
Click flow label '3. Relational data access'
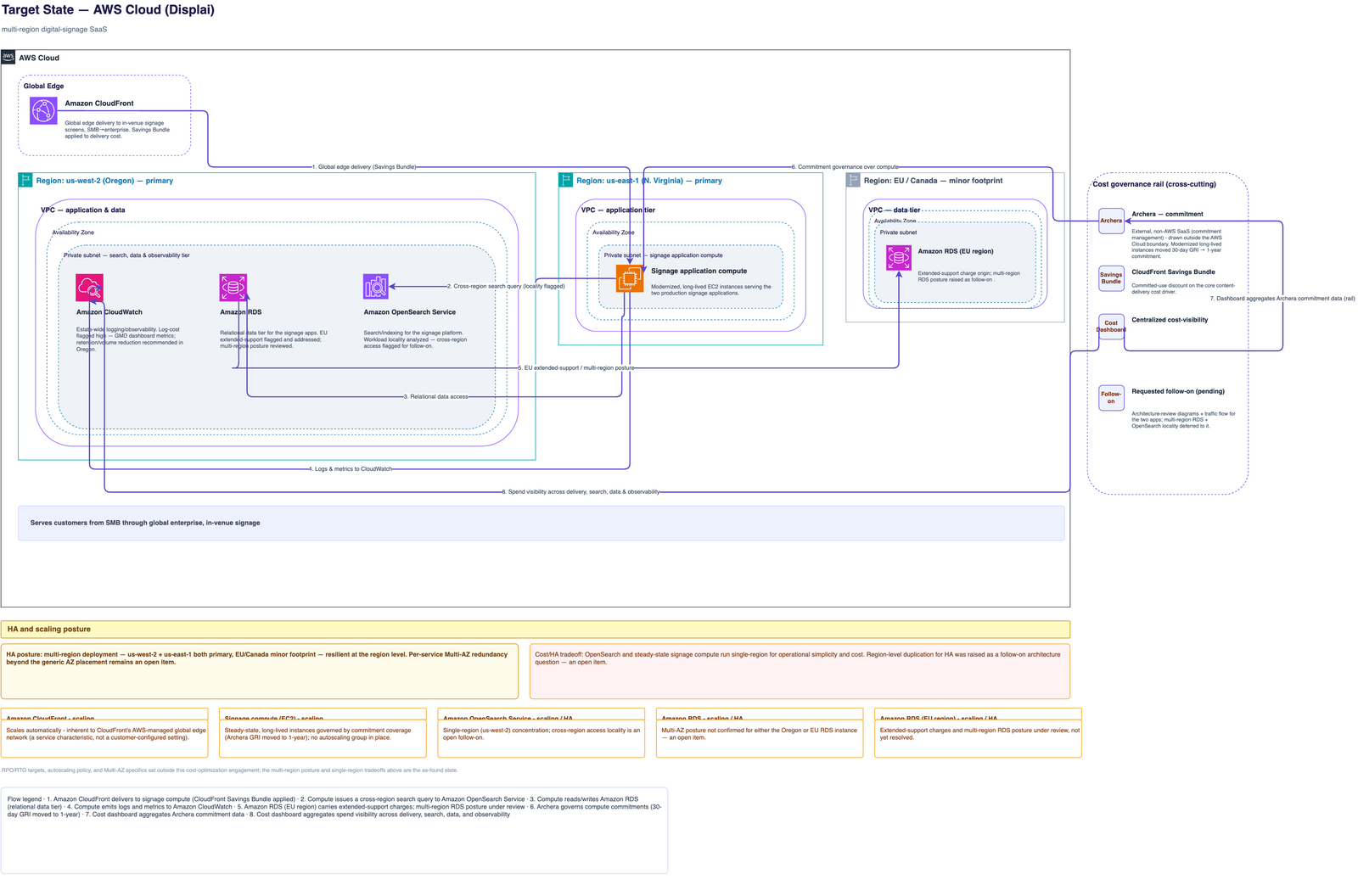coord(435,396)
